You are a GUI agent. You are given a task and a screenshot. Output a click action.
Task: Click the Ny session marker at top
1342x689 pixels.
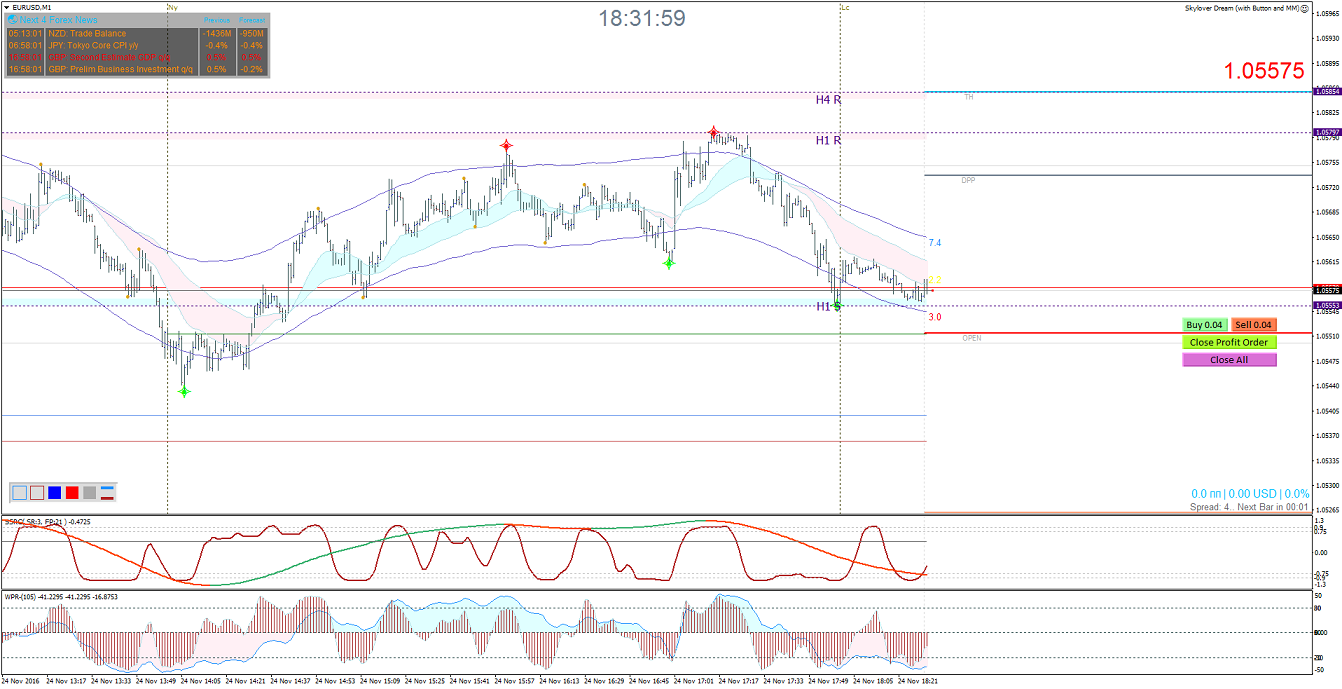[172, 7]
